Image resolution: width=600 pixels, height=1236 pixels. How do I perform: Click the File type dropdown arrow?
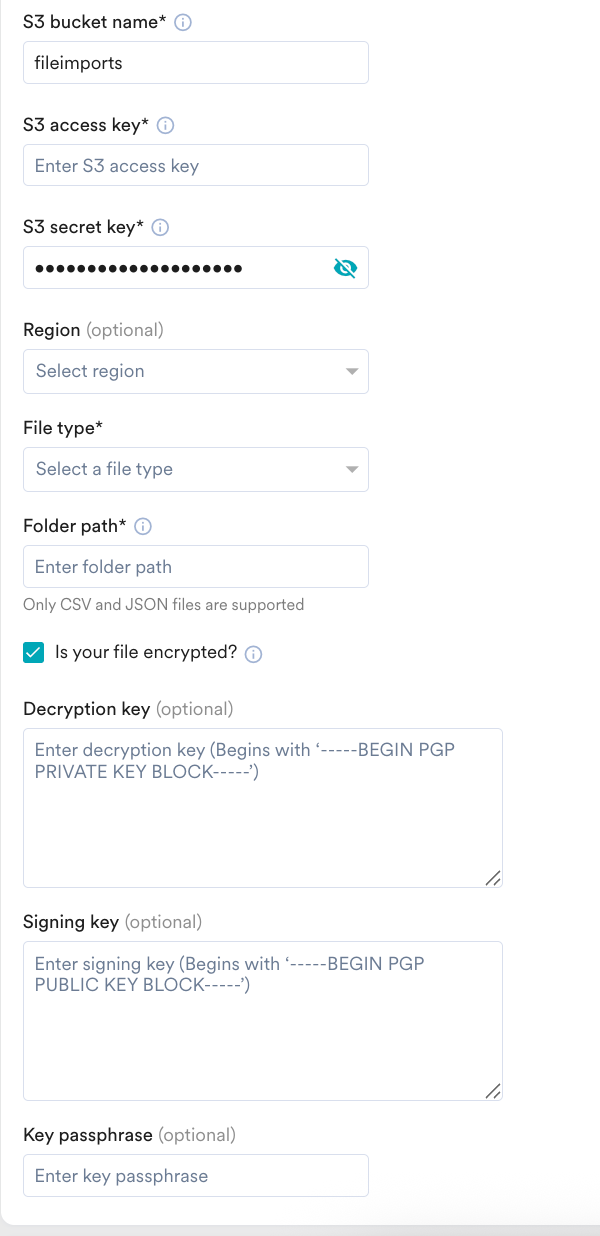coord(351,469)
